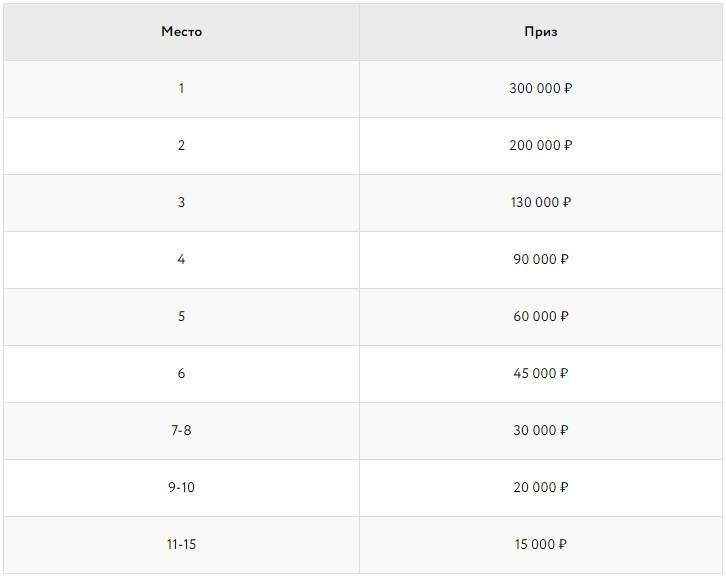
Task: Select the place cell labeled 11-15
Action: click(181, 545)
